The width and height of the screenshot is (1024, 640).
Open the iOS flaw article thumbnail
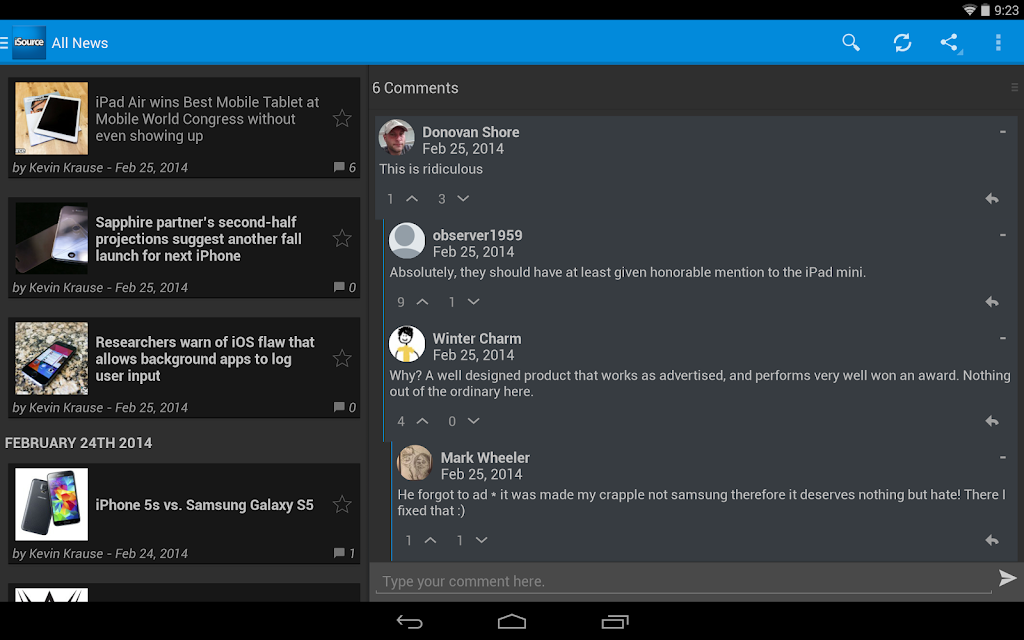[x=52, y=358]
